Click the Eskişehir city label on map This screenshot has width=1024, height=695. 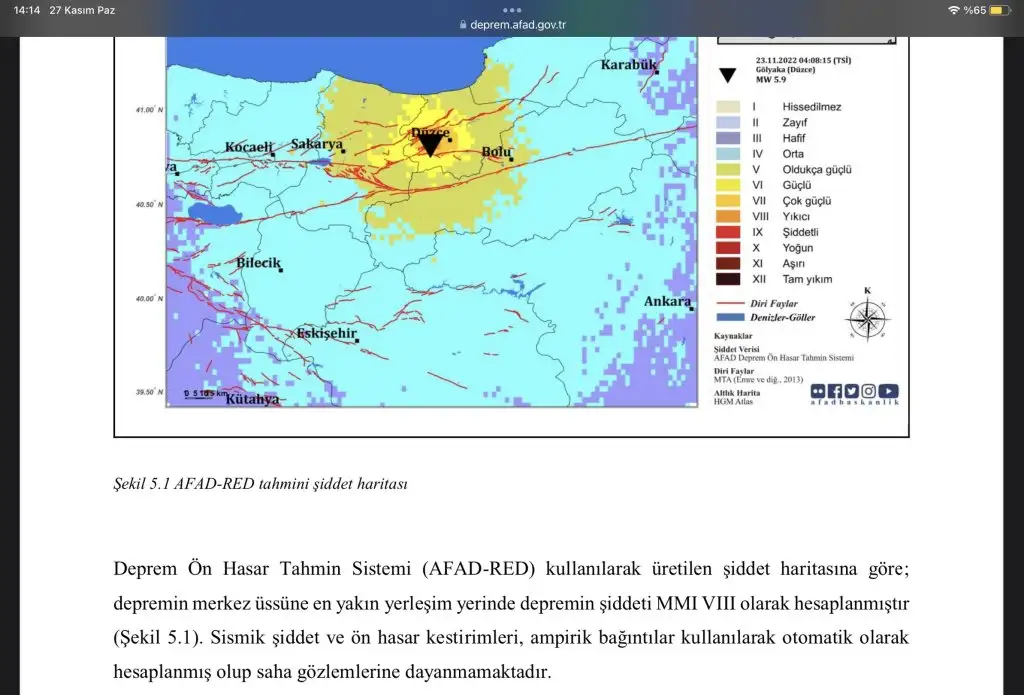(x=326, y=334)
